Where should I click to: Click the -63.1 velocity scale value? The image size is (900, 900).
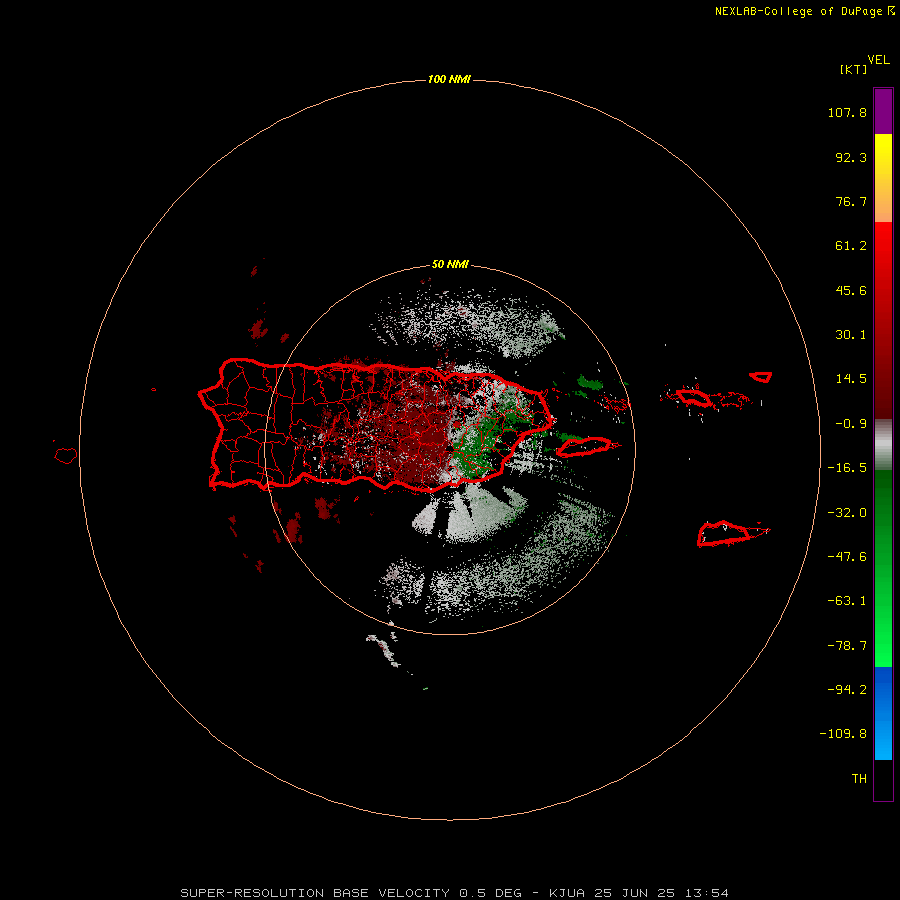[x=847, y=601]
